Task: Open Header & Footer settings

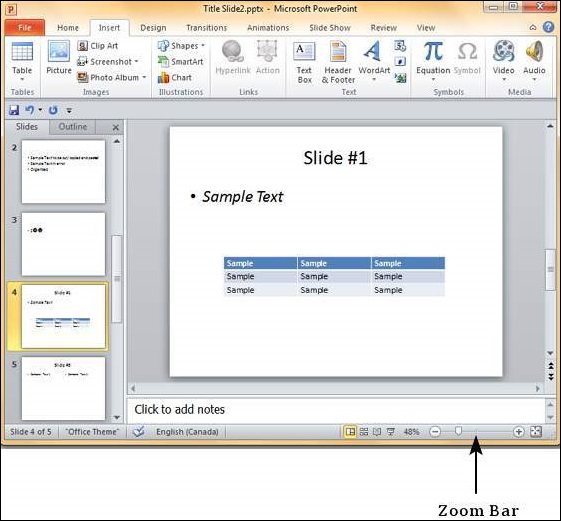Action: pyautogui.click(x=338, y=62)
